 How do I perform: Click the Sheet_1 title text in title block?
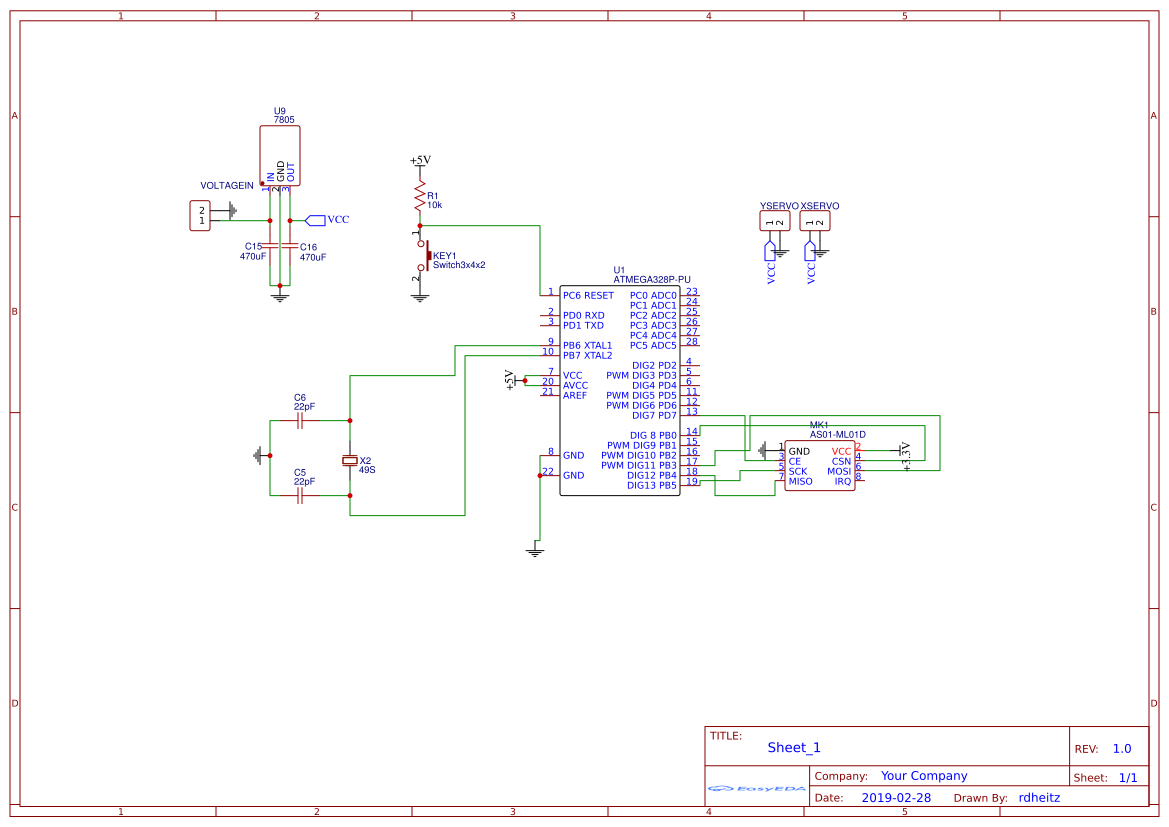click(793, 747)
